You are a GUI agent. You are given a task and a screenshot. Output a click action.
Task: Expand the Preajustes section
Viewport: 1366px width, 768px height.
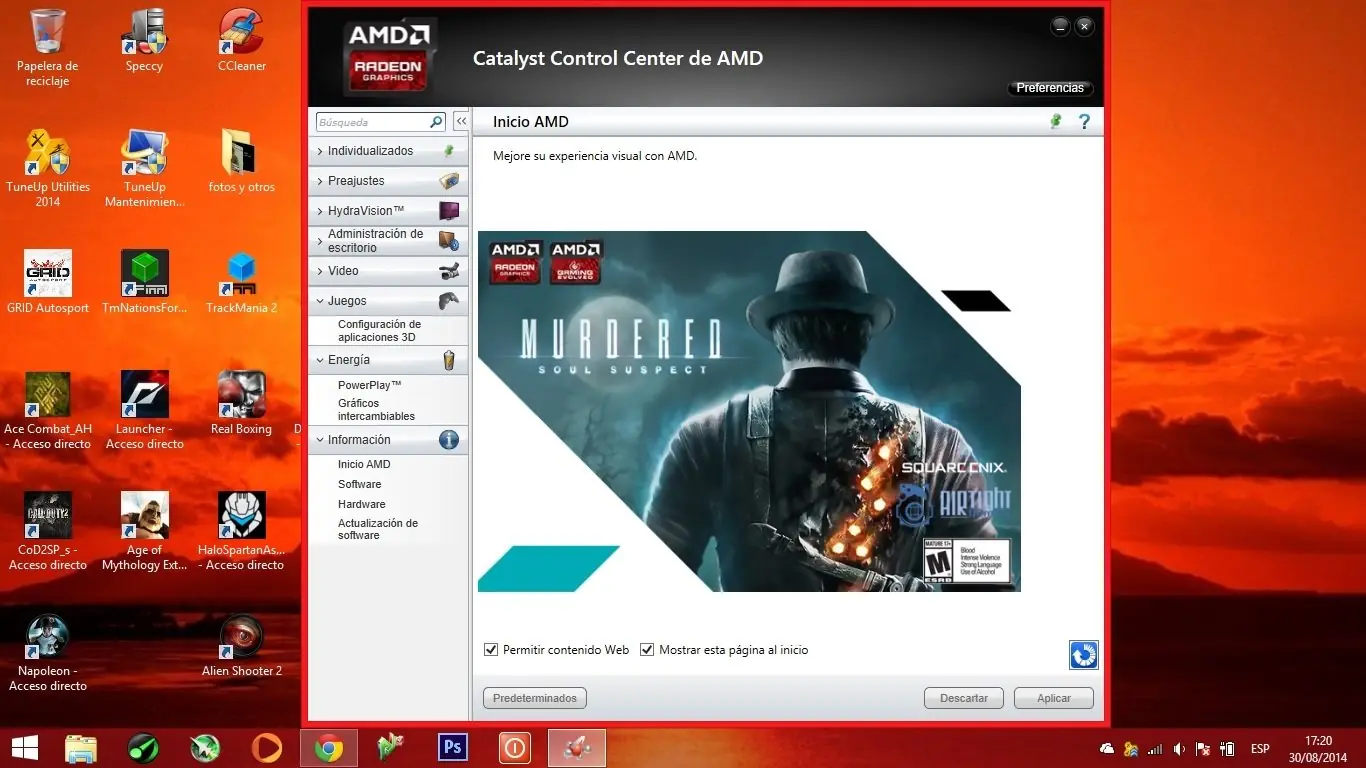(x=389, y=181)
